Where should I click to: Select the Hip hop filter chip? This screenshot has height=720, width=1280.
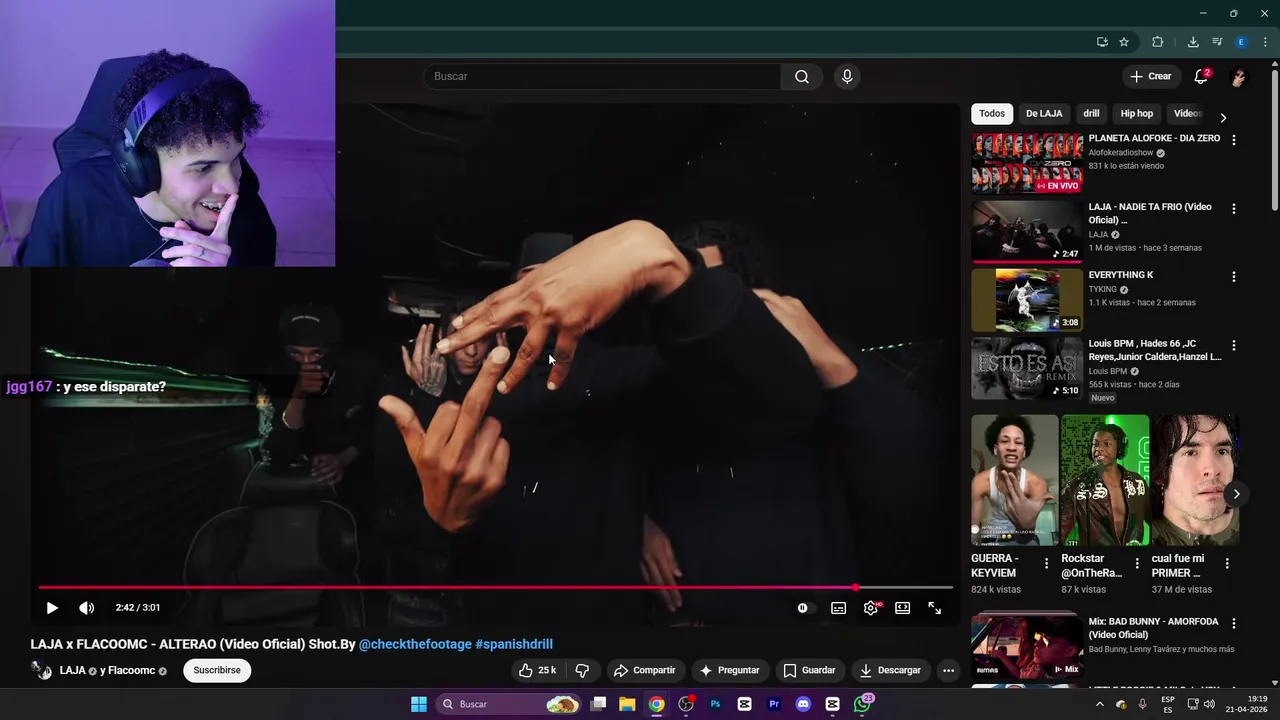pos(1137,114)
